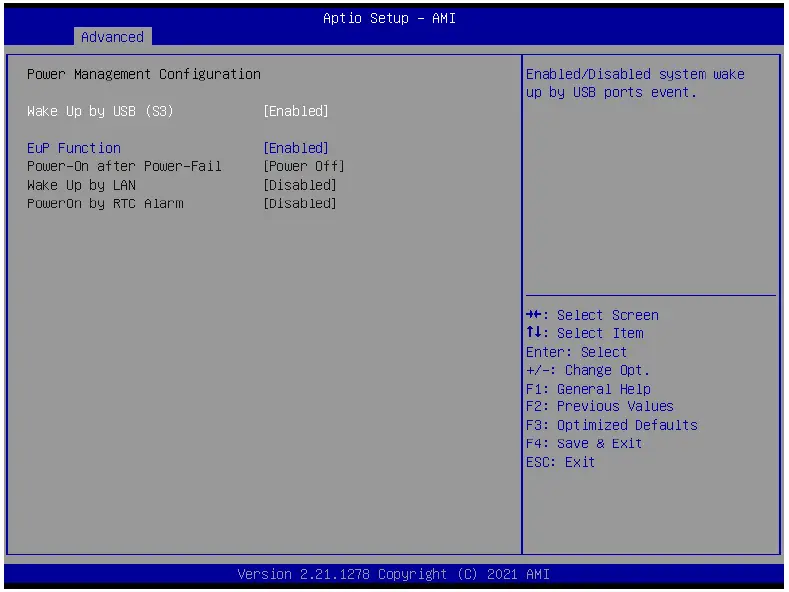The image size is (789, 592).
Task: Click the ESC: Exit hint
Action: [561, 462]
